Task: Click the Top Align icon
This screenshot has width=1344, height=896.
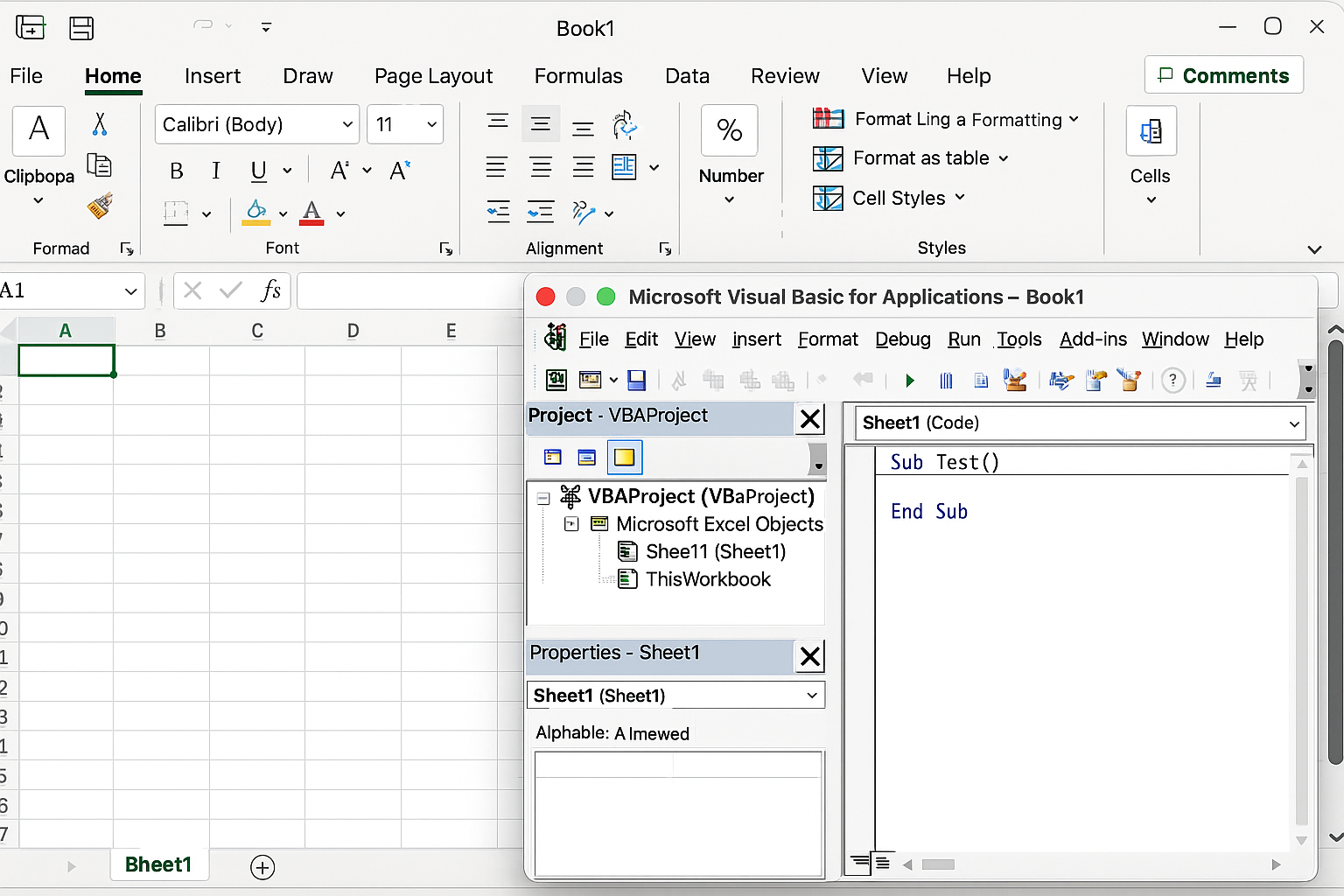Action: 498,123
